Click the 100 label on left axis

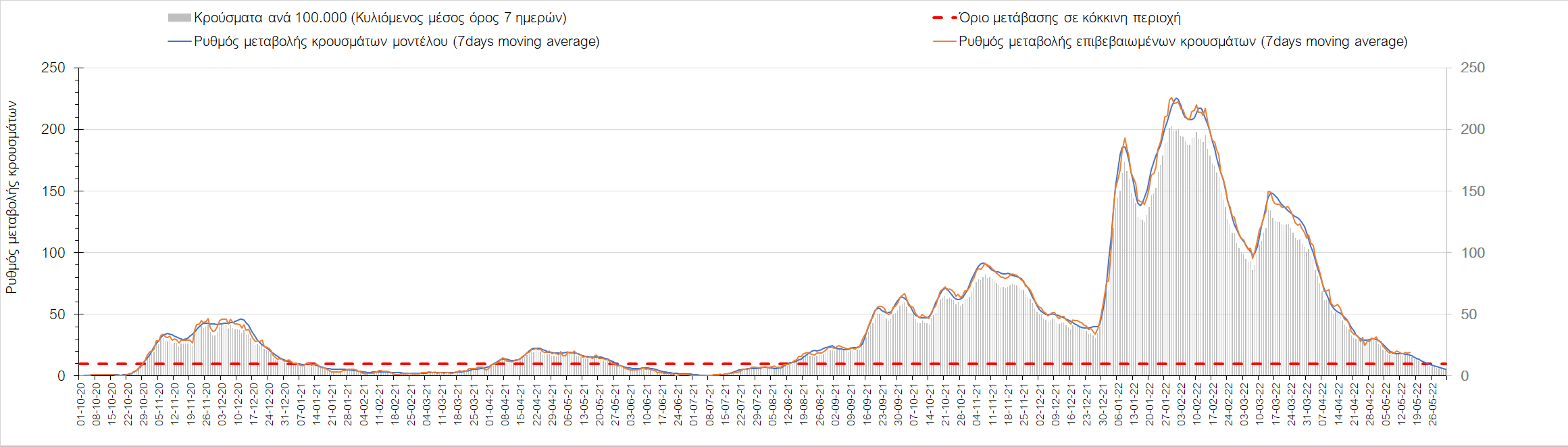point(53,253)
